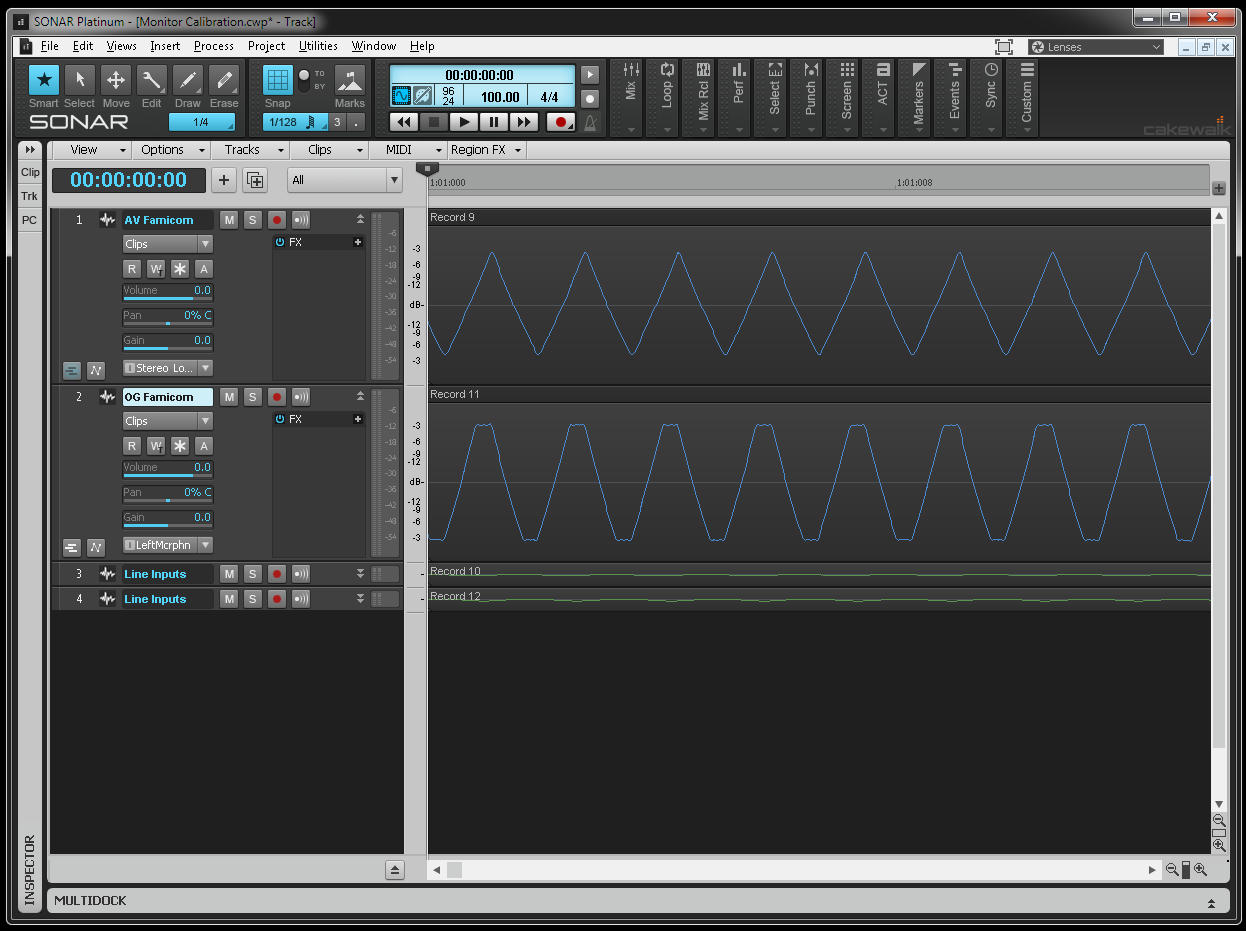Switch inspector to Trk tab
The width and height of the screenshot is (1246, 931).
30,197
